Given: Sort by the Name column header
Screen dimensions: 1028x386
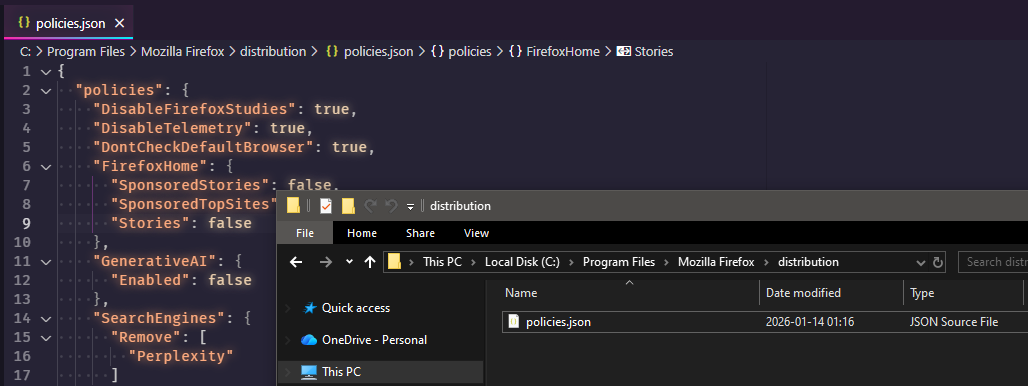Looking at the screenshot, I should click(x=629, y=293).
